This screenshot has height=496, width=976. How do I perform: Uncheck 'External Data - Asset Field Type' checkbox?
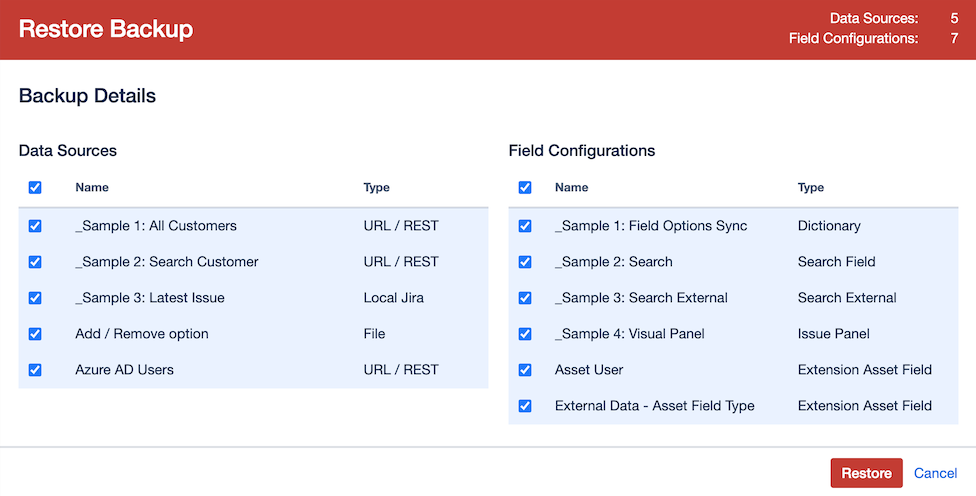tap(525, 406)
